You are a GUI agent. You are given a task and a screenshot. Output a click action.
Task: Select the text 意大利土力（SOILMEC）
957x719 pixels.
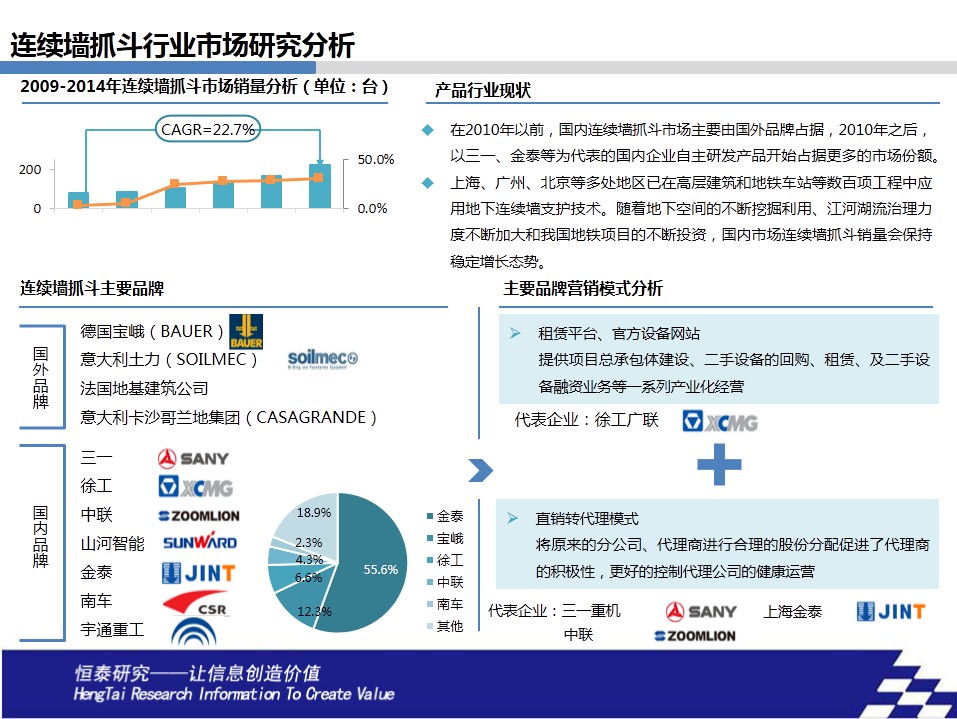tap(169, 360)
